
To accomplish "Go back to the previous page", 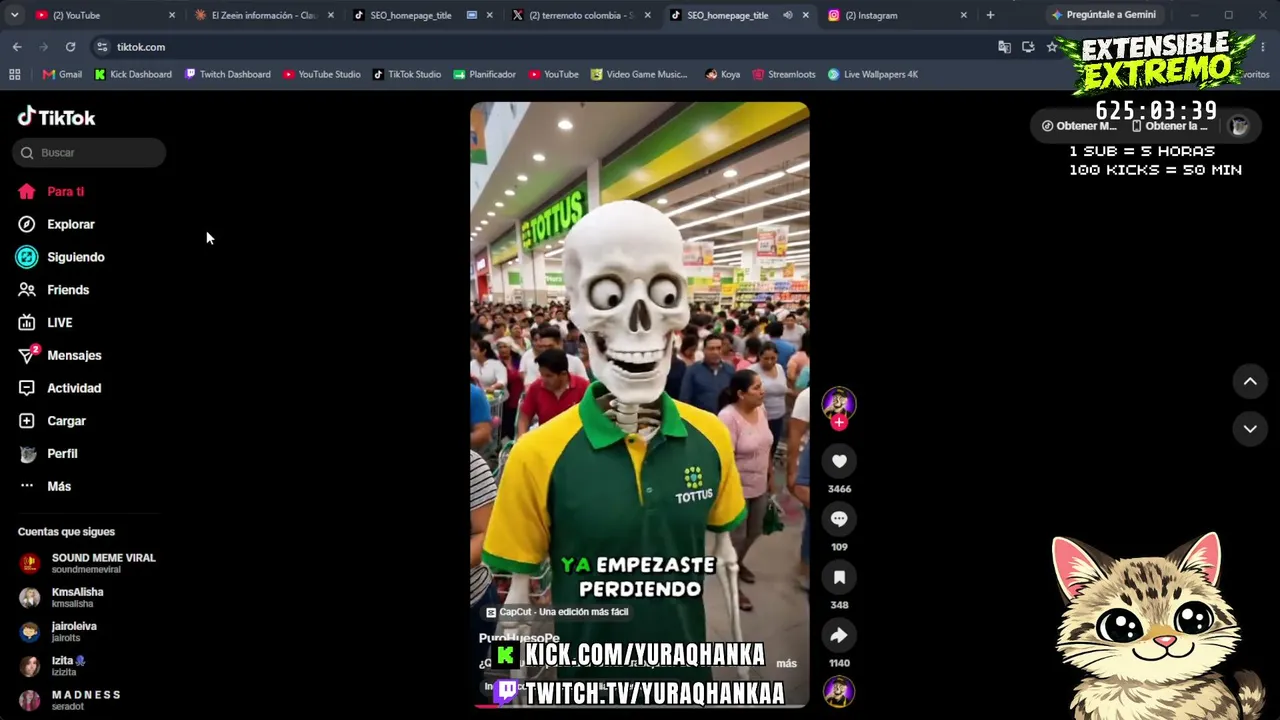I will tap(17, 47).
